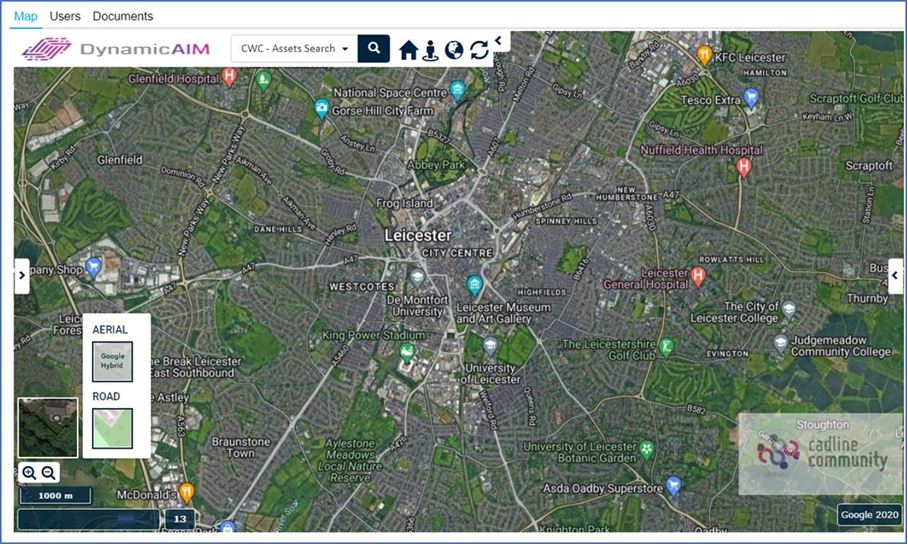The image size is (908, 546).
Task: Click the Nuffield Health Hospital marker
Action: [744, 167]
